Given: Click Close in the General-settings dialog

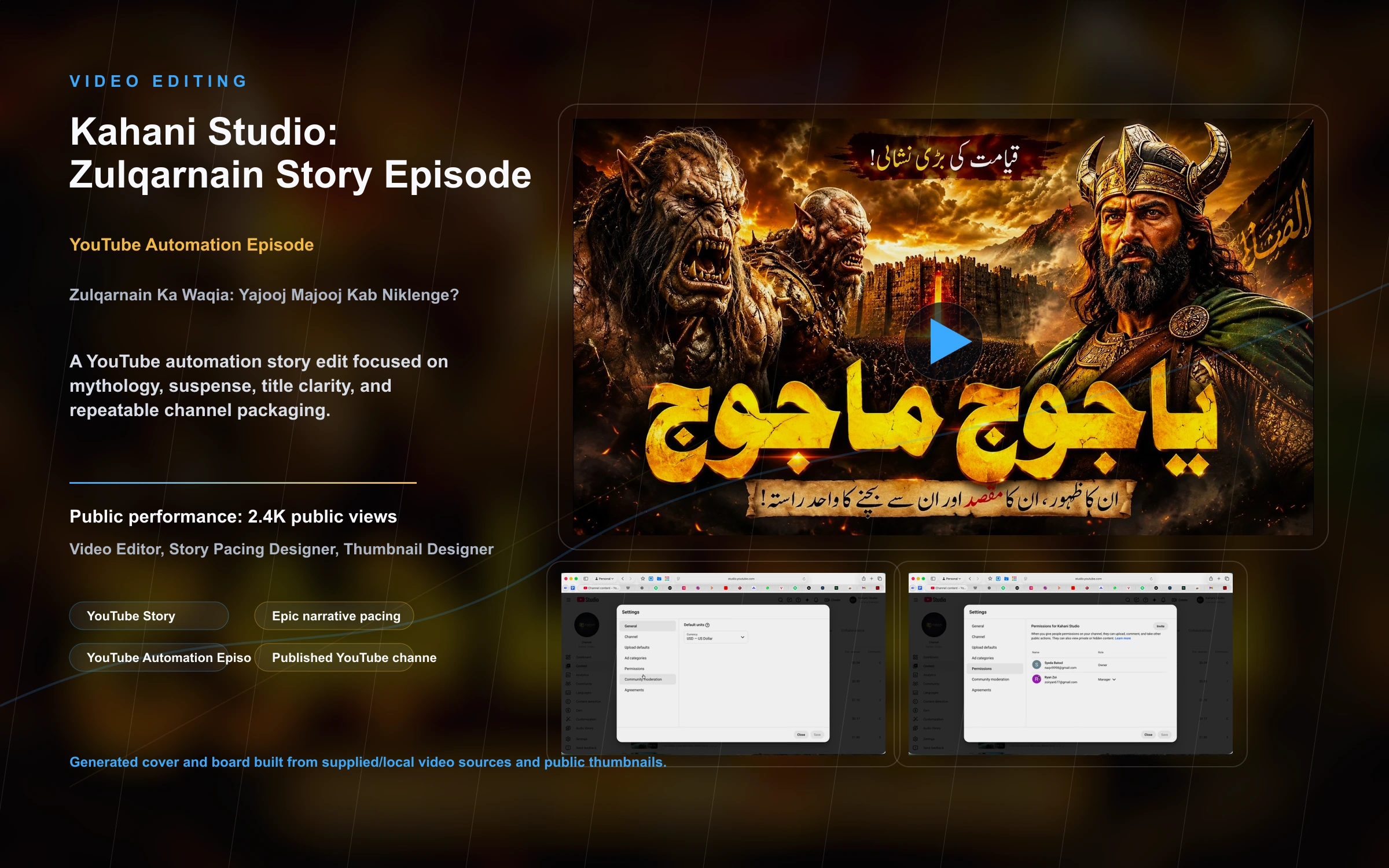Looking at the screenshot, I should point(801,735).
